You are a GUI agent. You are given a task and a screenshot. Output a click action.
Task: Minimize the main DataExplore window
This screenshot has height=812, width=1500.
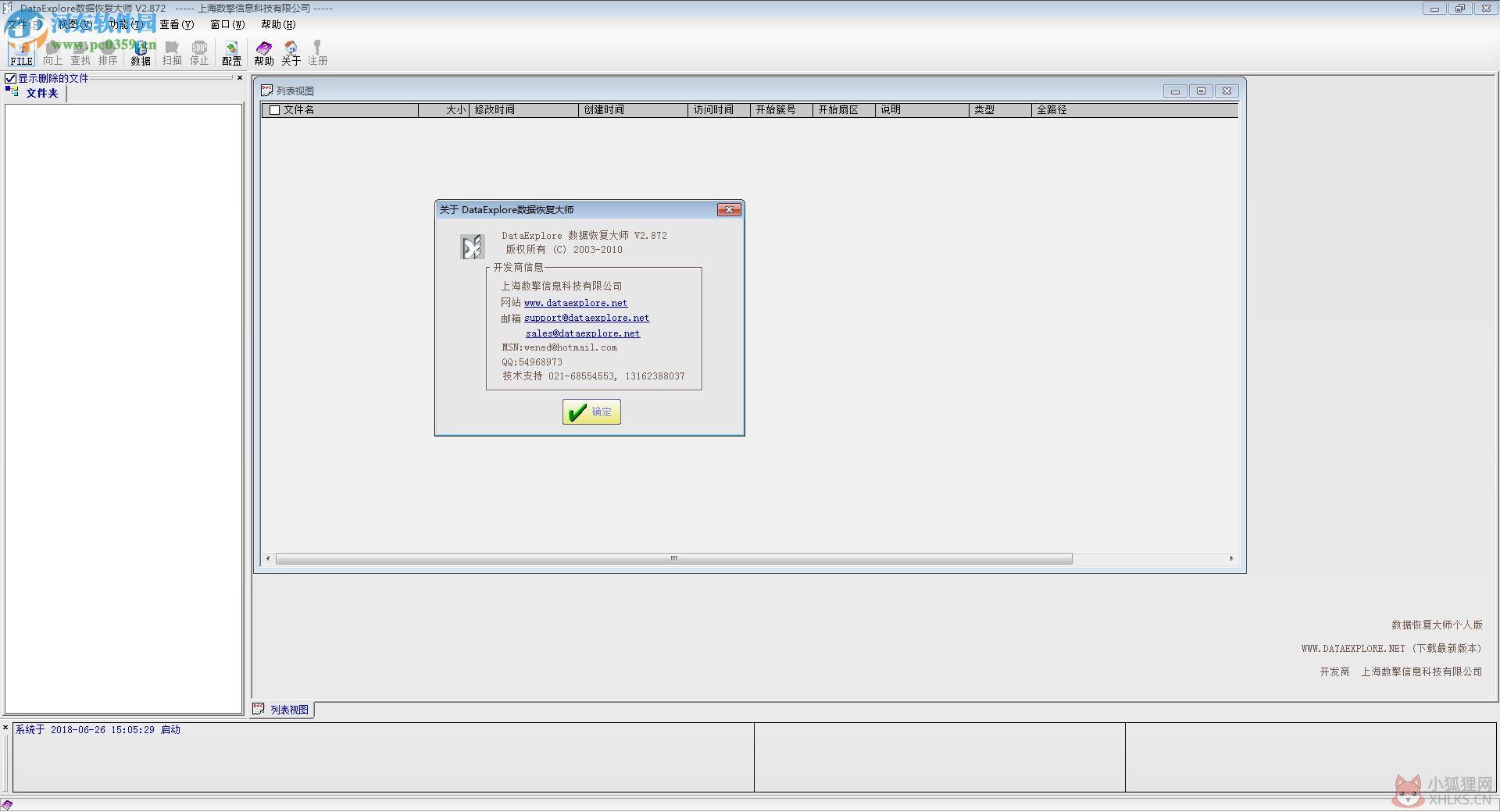[1434, 9]
